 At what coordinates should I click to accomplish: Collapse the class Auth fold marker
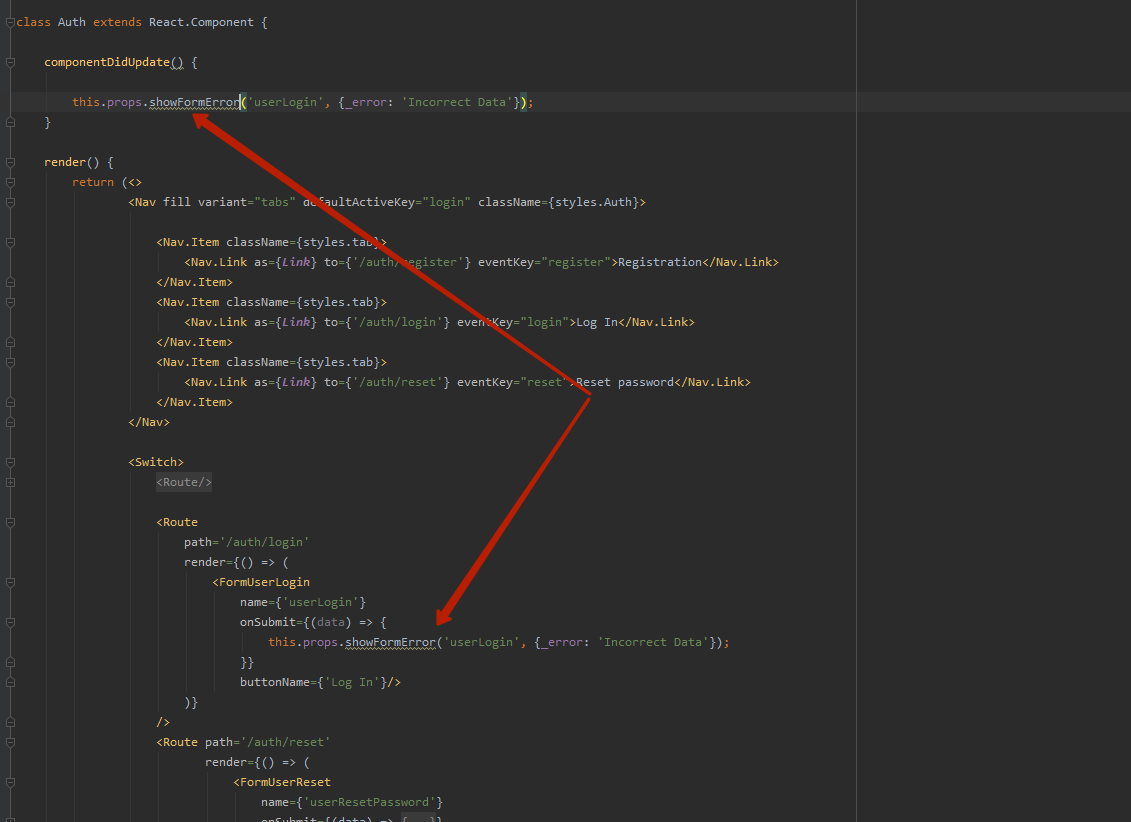click(10, 22)
